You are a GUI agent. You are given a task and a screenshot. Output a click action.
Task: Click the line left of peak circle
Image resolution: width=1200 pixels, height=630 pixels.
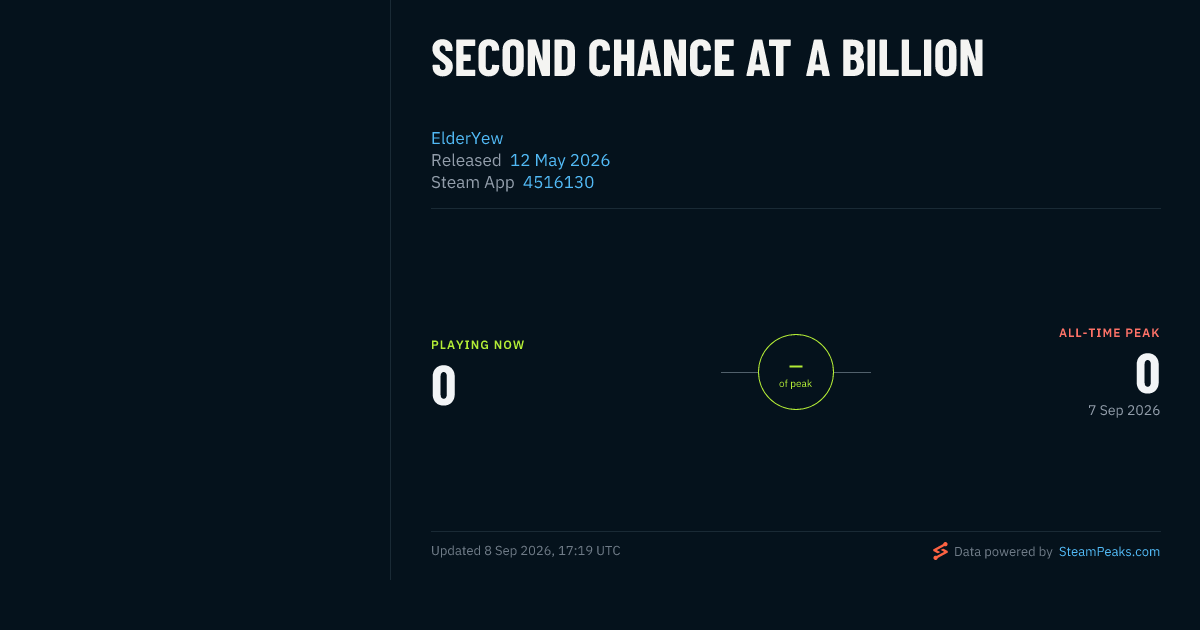[739, 372]
